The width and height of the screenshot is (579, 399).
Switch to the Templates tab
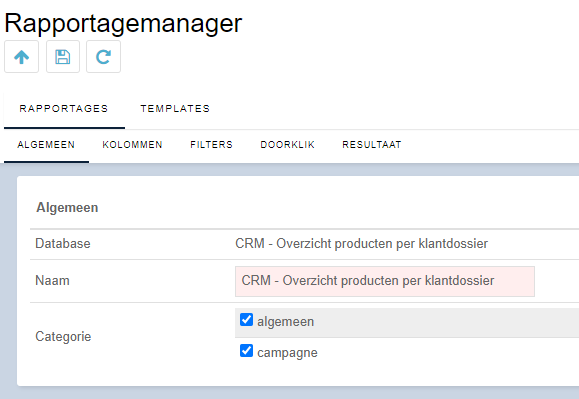[x=175, y=109]
